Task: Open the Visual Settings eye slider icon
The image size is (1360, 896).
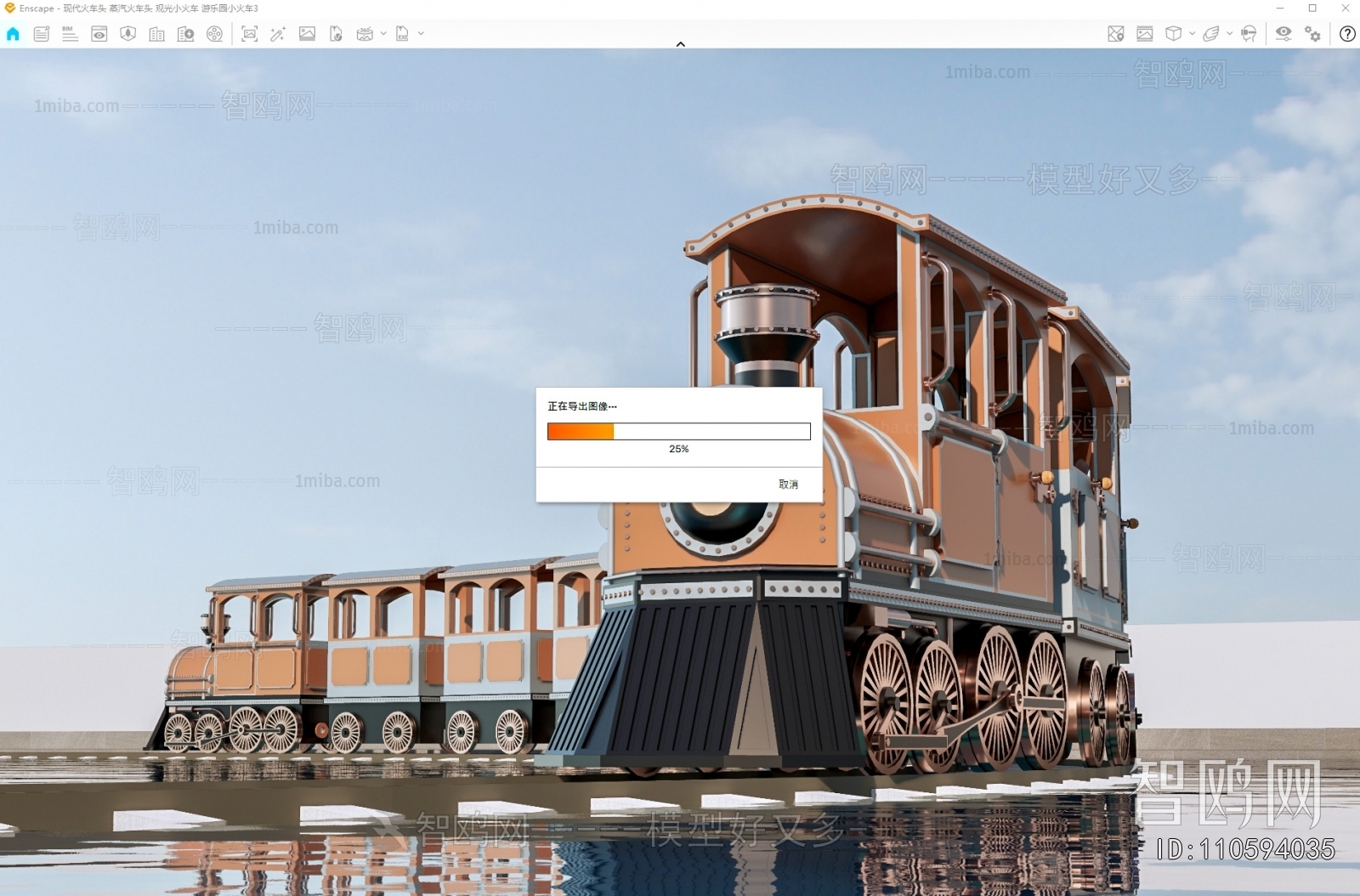Action: click(x=1283, y=34)
